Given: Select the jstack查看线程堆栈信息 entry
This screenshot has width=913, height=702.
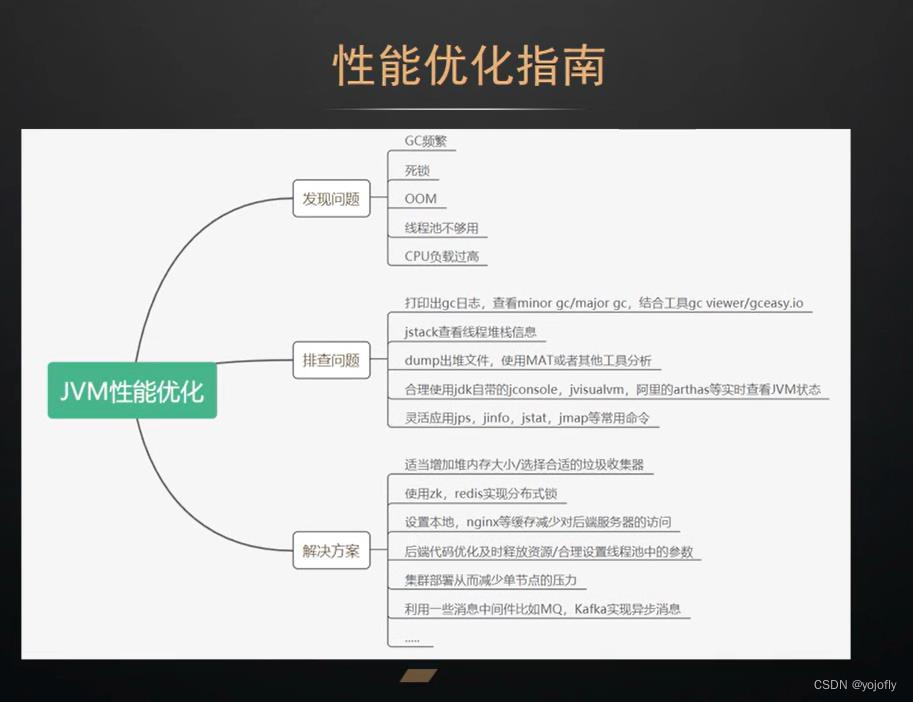Looking at the screenshot, I should coord(472,332).
